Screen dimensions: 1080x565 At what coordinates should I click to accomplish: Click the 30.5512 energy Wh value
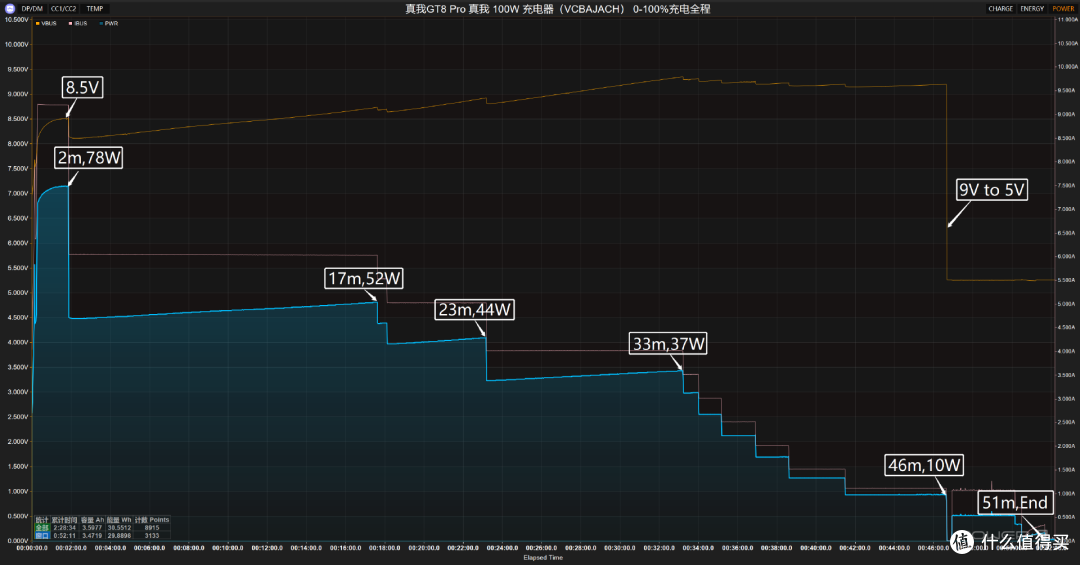[x=119, y=528]
